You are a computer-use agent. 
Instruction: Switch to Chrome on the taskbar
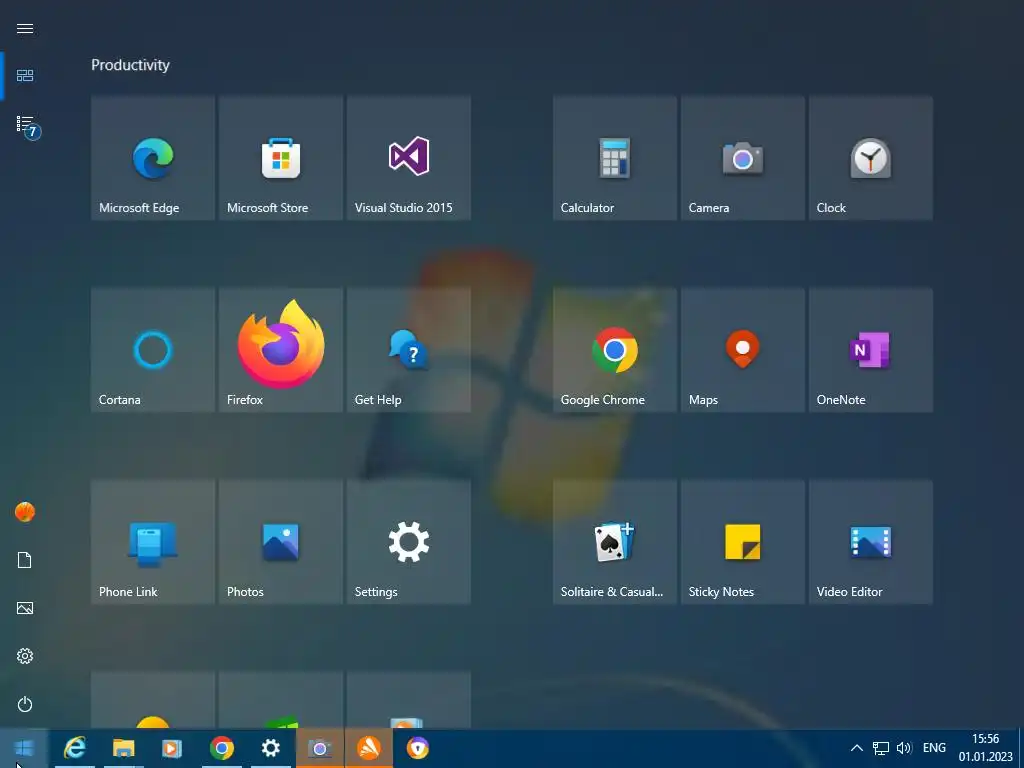pyautogui.click(x=221, y=748)
